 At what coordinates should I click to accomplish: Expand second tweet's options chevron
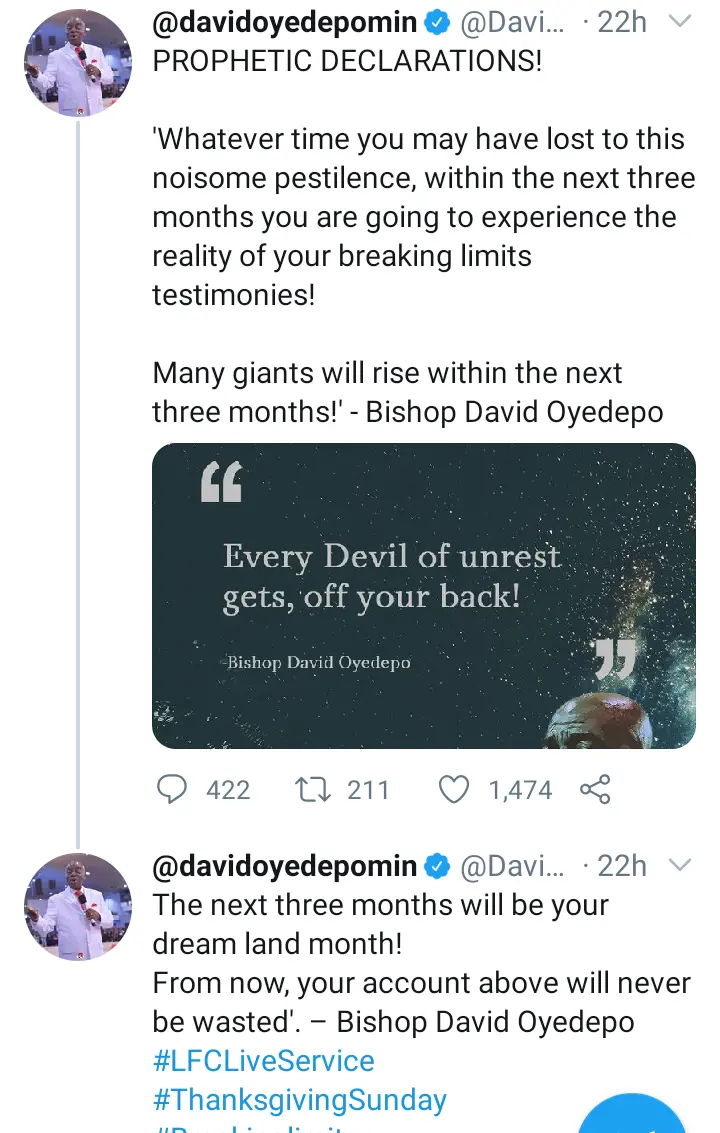click(x=680, y=865)
